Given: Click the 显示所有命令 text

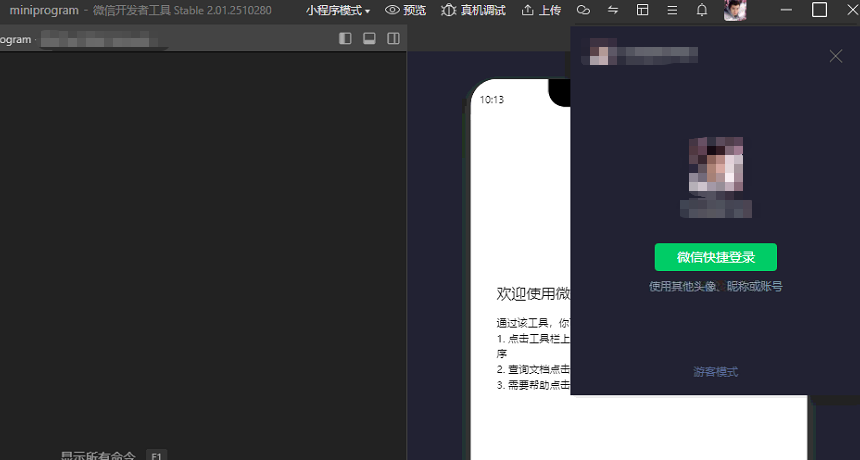Looking at the screenshot, I should click(98, 456).
